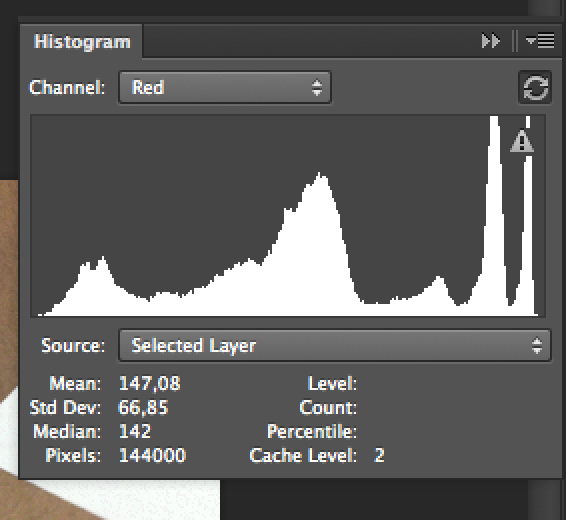Open the Histogram panel flyout menu

540,41
